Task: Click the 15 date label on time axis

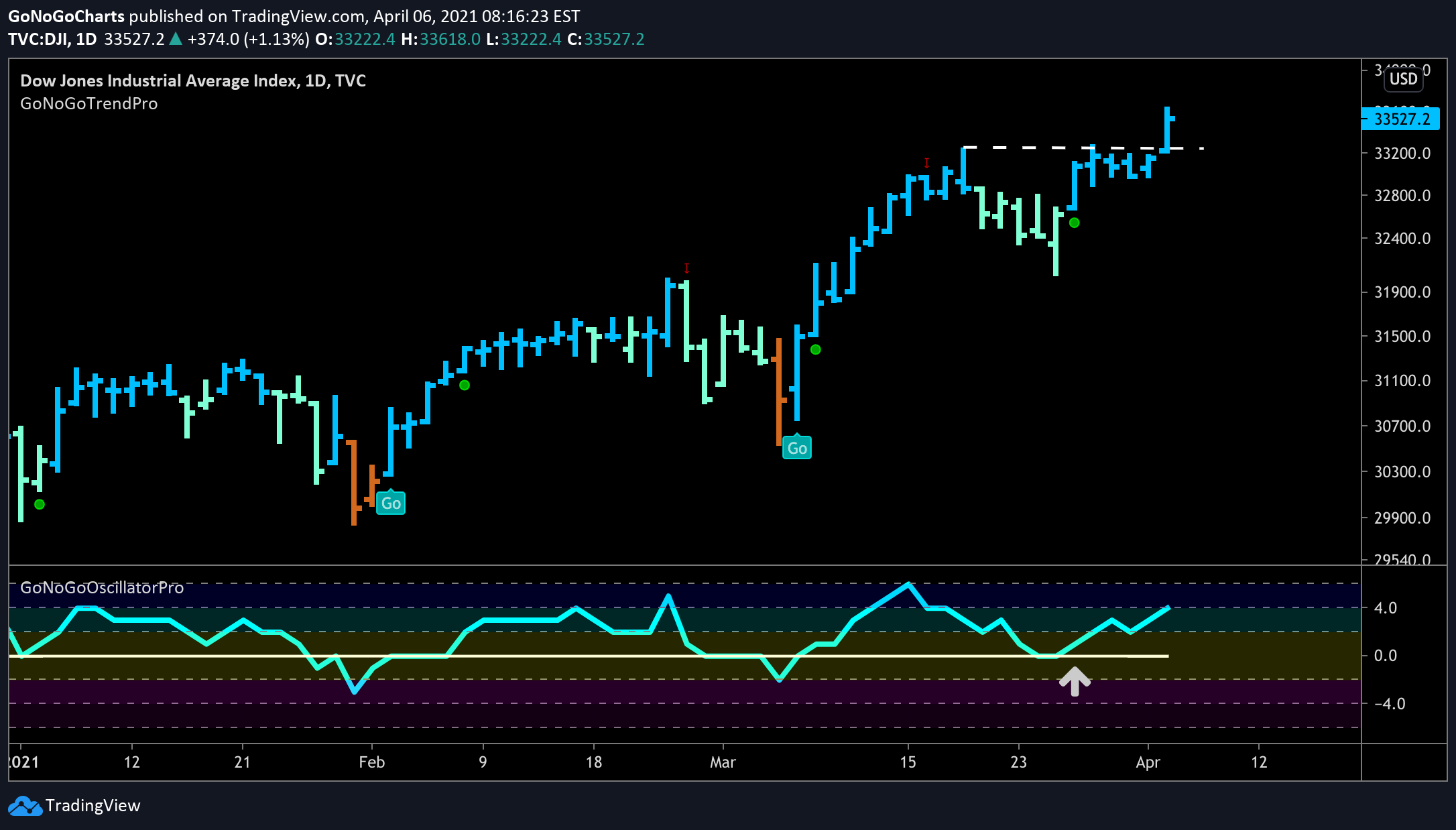Action: coord(908,762)
